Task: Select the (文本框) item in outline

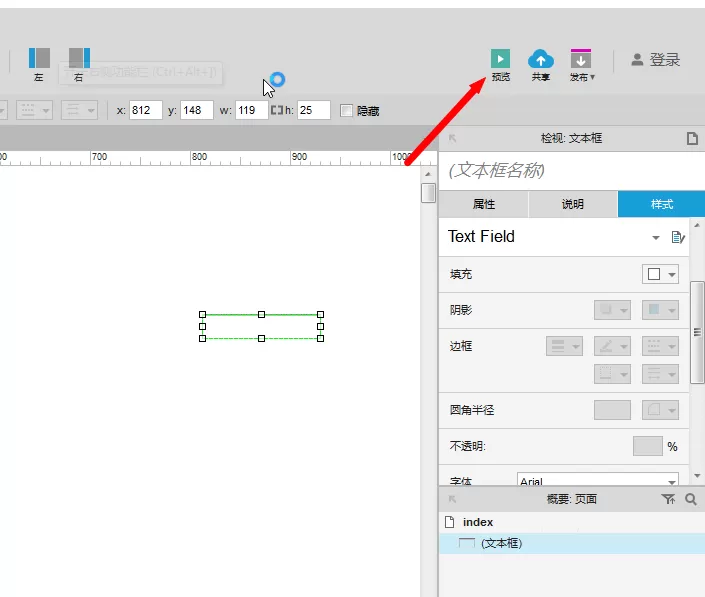Action: [x=572, y=543]
